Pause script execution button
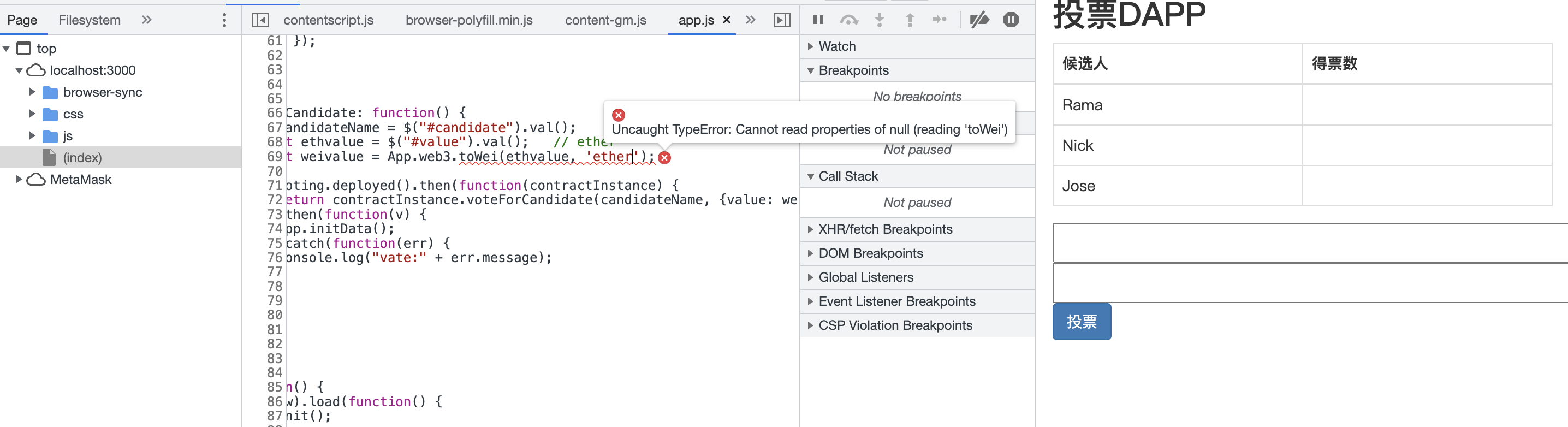Screen dimensions: 1568x427 click(x=818, y=20)
